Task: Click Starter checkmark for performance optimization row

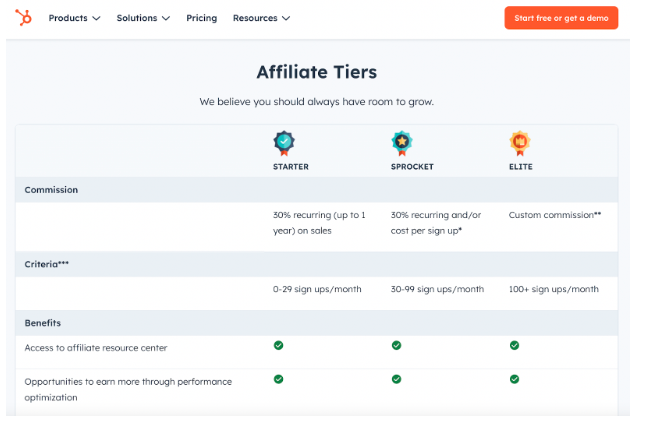Action: [278, 379]
